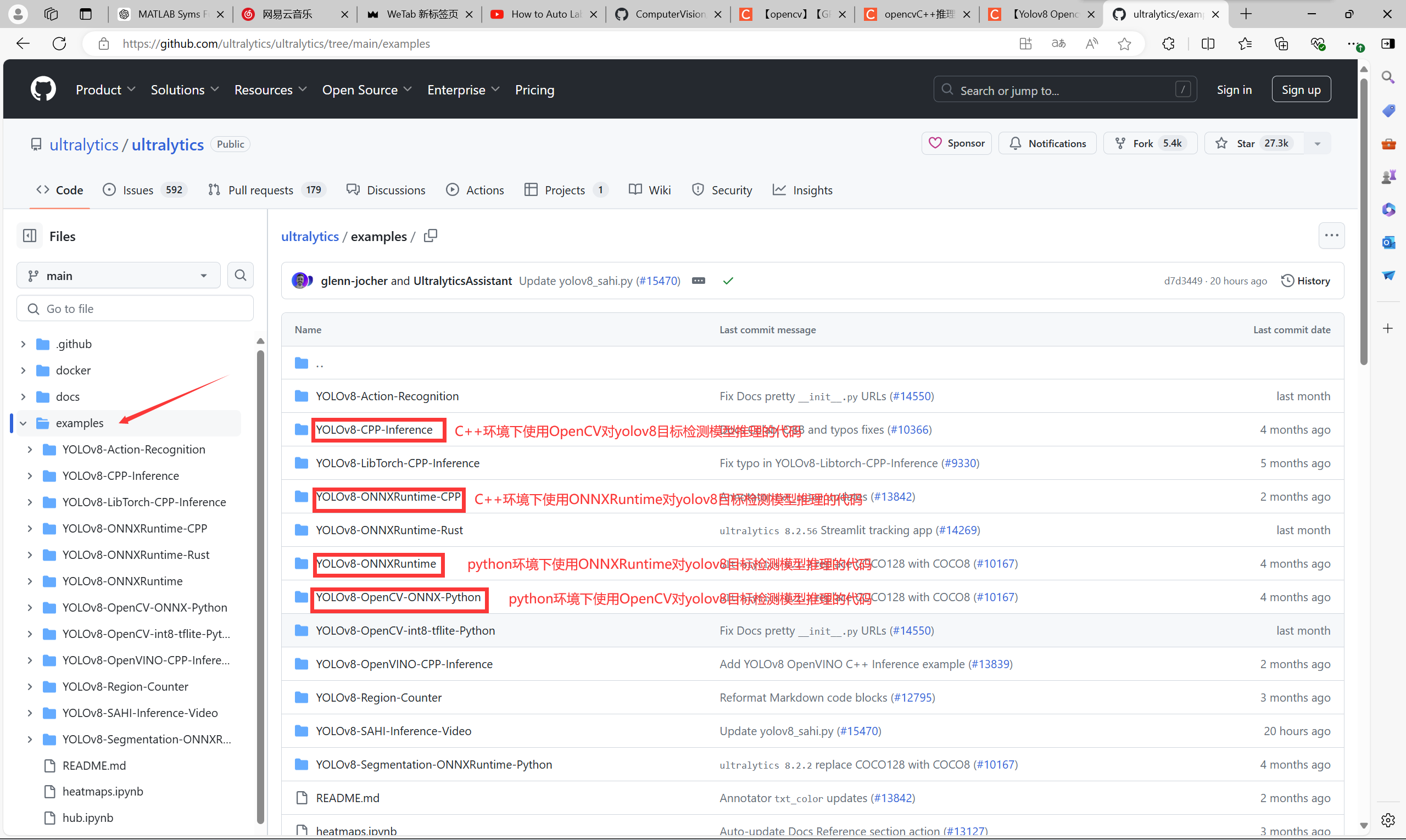
Task: Open heatmaps.ipynb in the file tree
Action: [103, 791]
